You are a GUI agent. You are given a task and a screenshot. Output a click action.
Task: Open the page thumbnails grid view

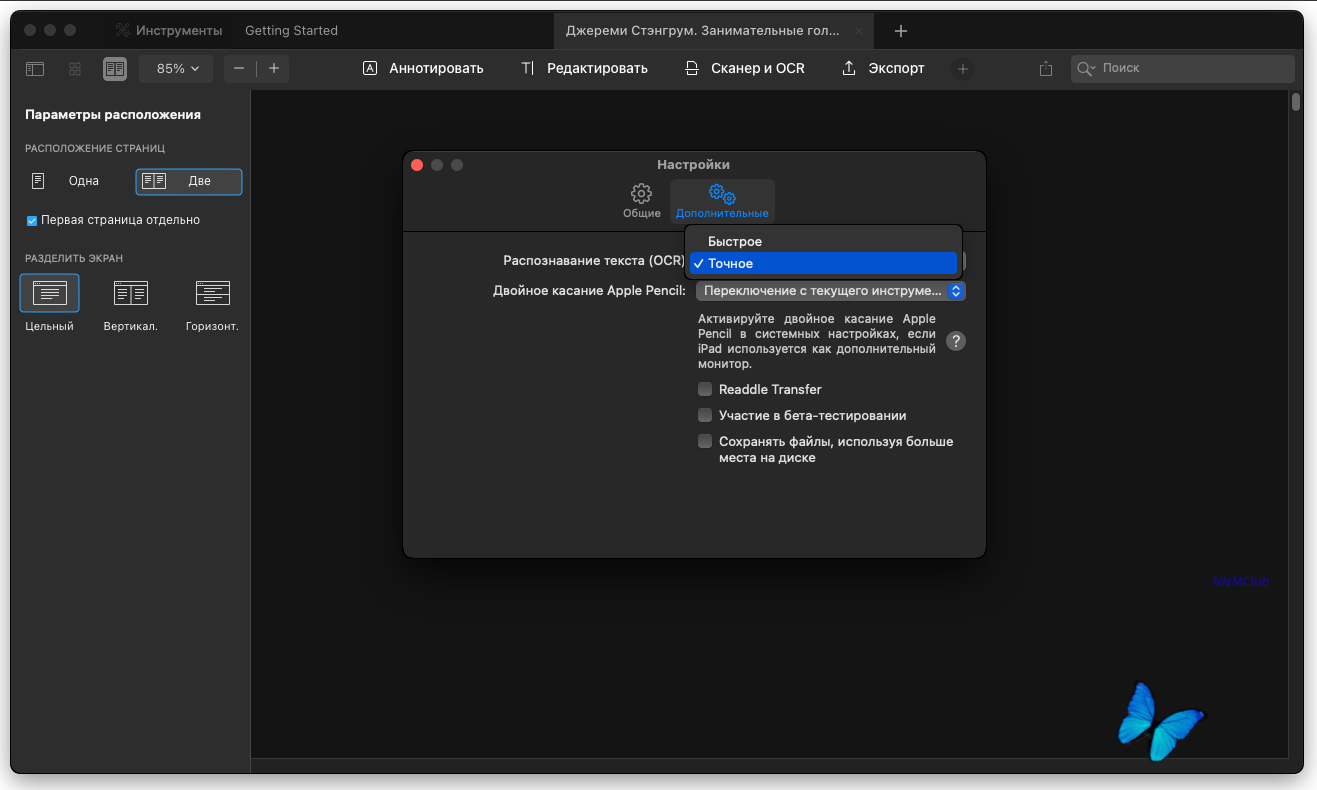pyautogui.click(x=75, y=69)
